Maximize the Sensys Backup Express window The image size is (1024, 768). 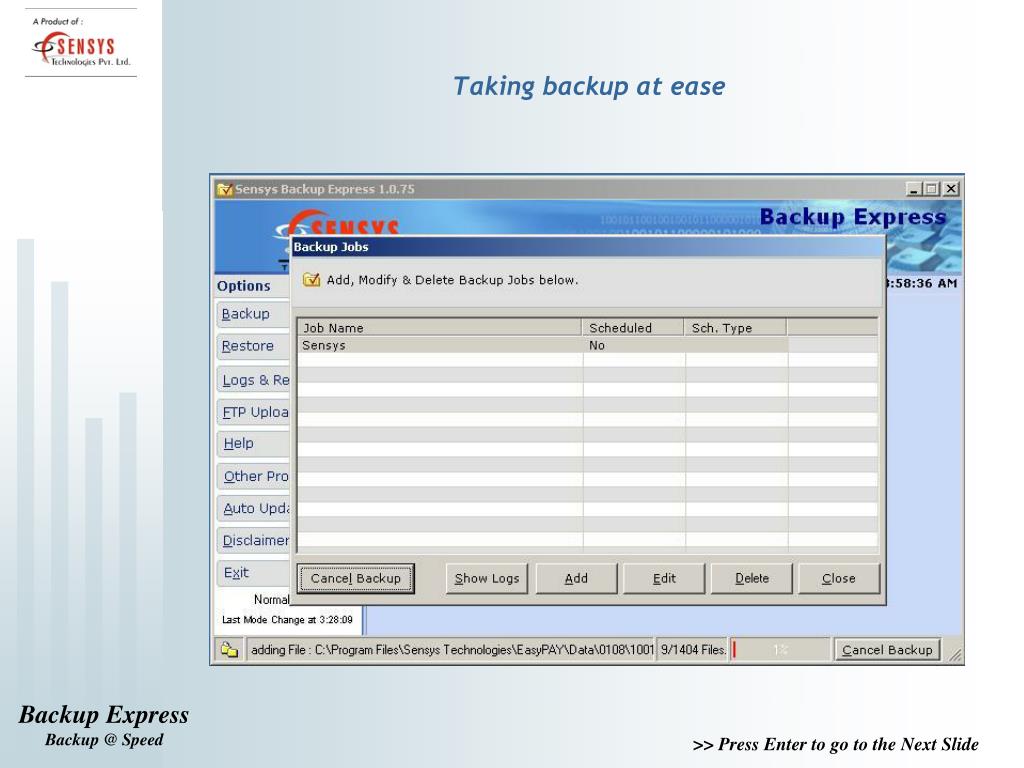point(932,189)
